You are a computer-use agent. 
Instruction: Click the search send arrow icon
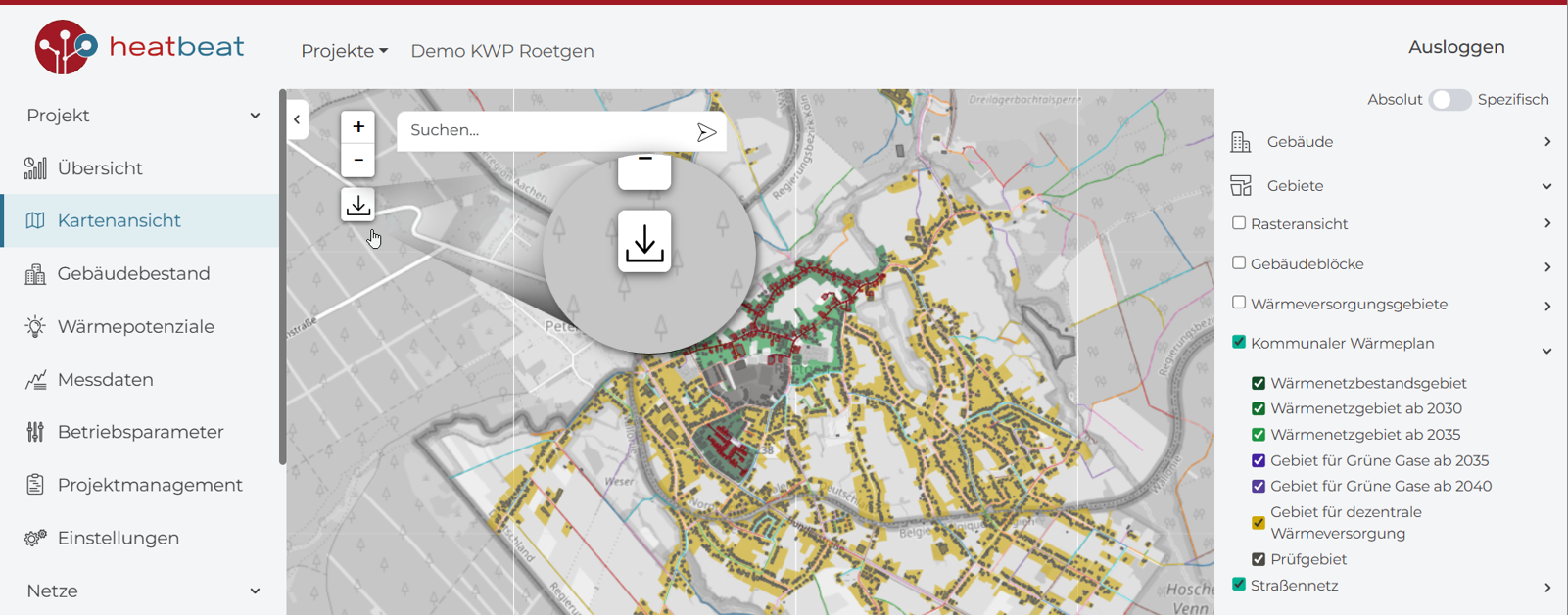point(706,132)
